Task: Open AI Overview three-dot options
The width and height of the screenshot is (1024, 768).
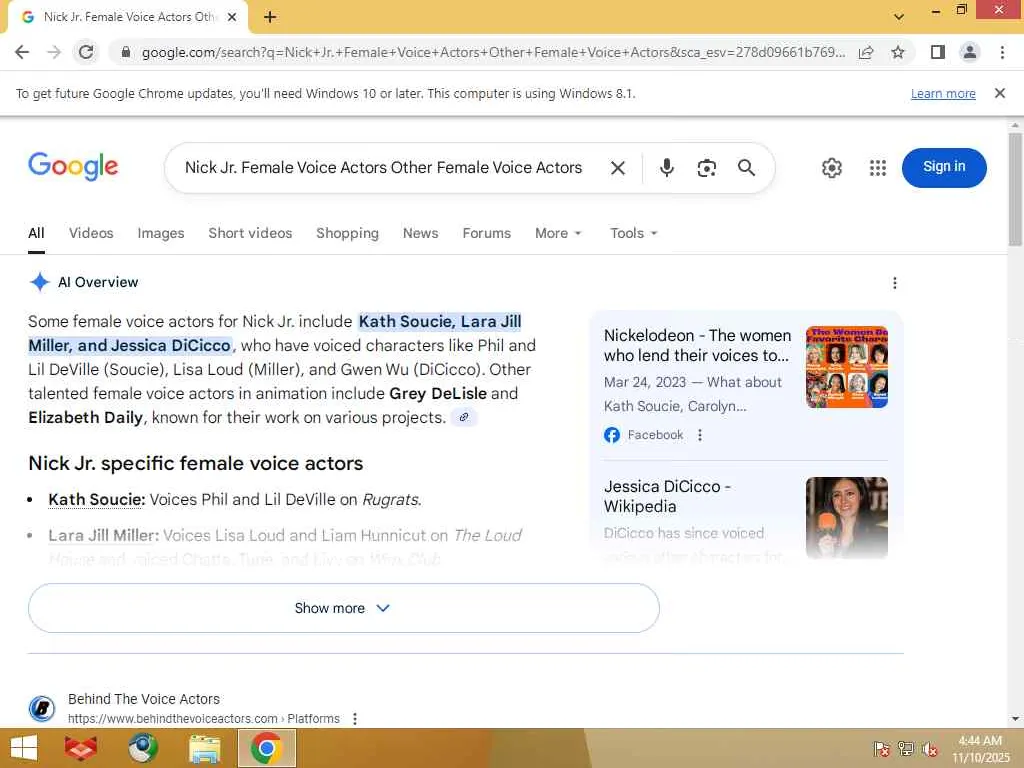Action: 895,283
